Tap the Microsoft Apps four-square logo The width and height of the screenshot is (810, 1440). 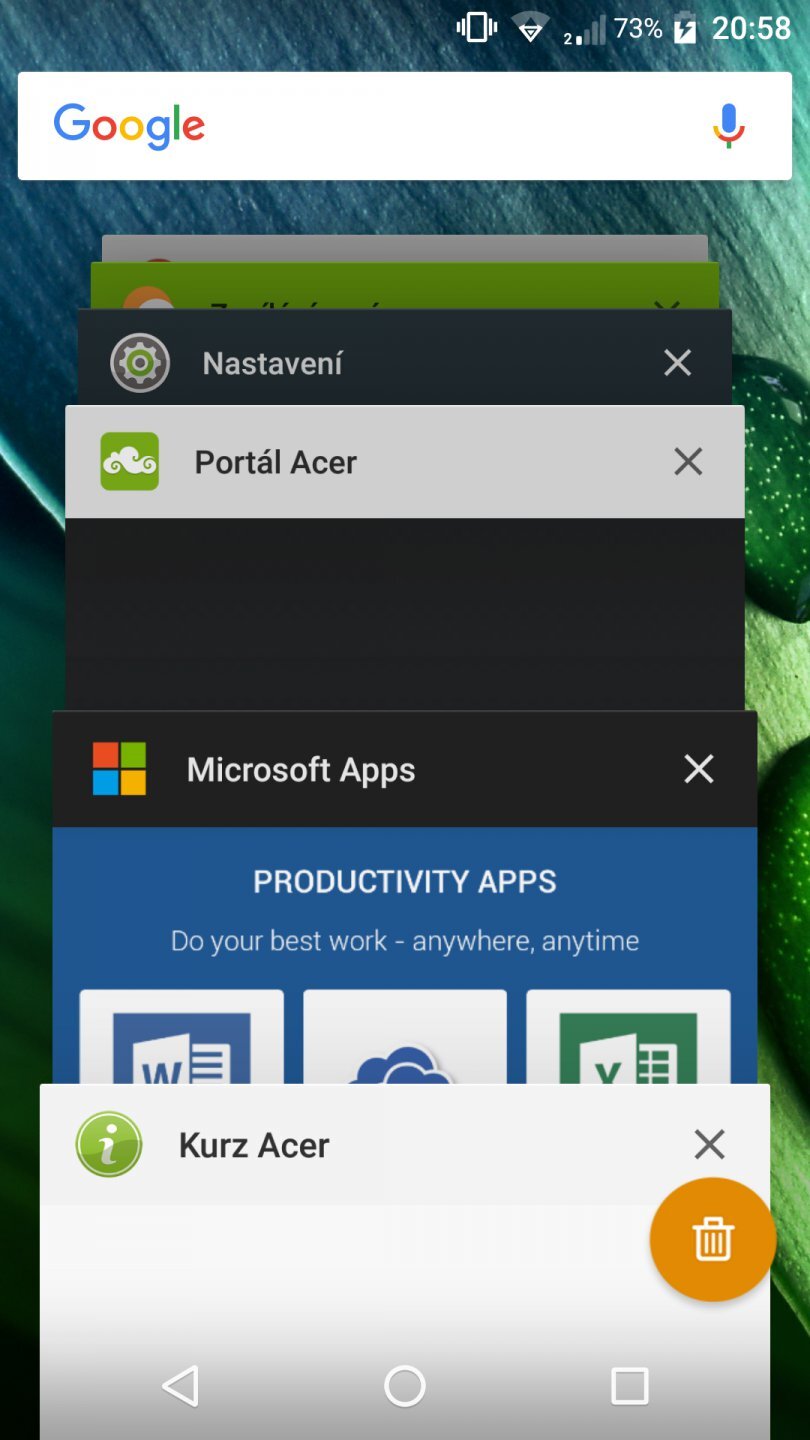[120, 769]
